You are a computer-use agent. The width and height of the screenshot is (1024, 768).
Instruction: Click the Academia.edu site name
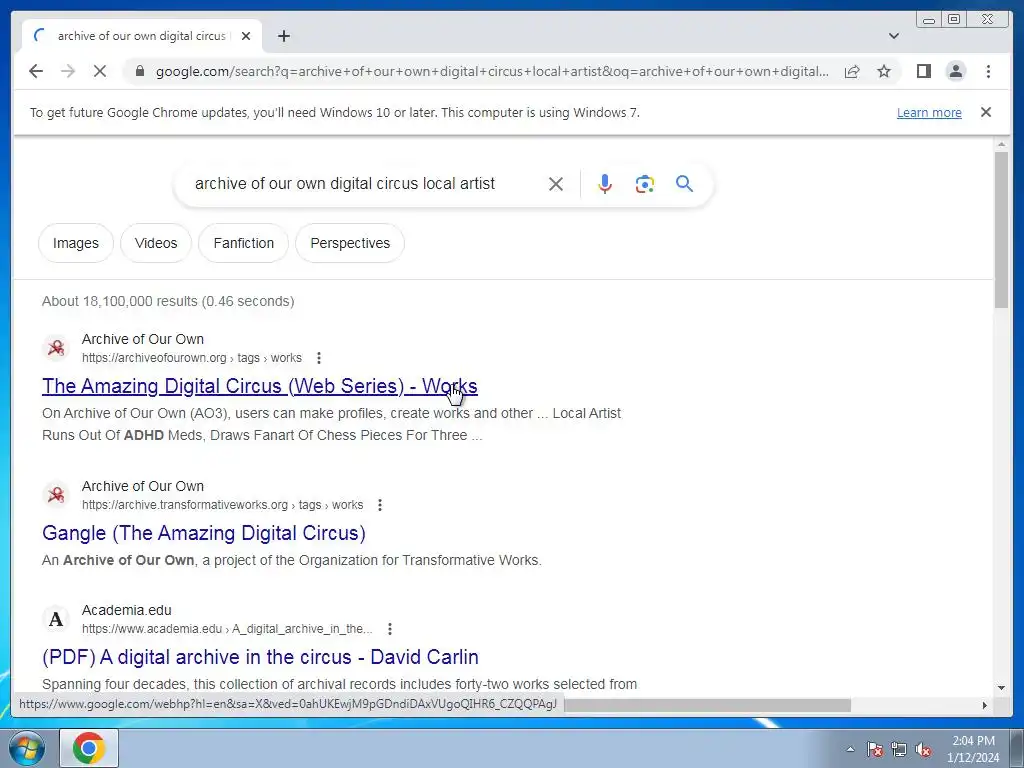127,610
